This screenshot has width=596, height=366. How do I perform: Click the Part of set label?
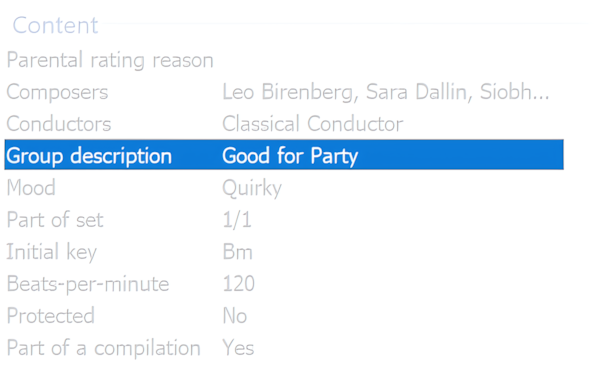pos(55,220)
